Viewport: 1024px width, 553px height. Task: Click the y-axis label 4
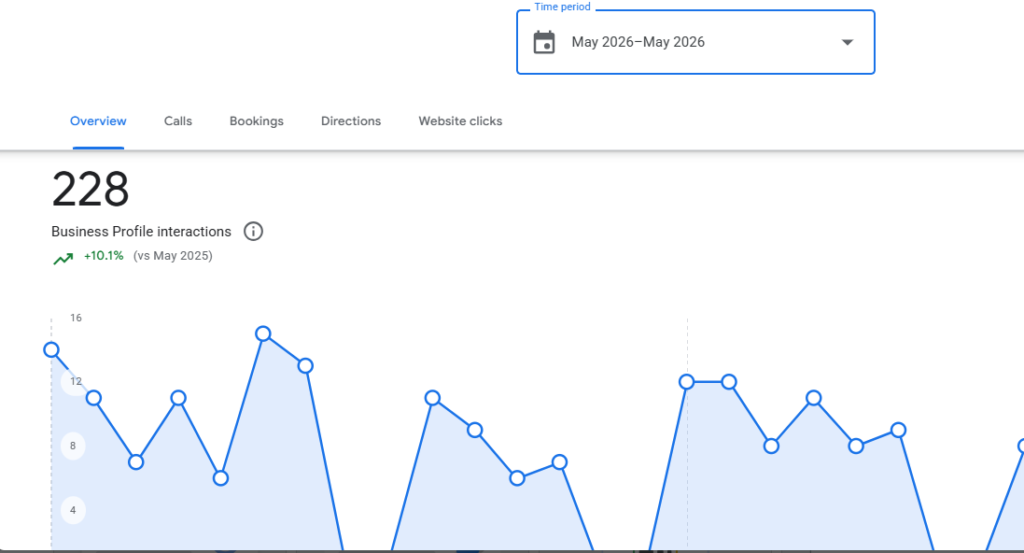pos(72,510)
